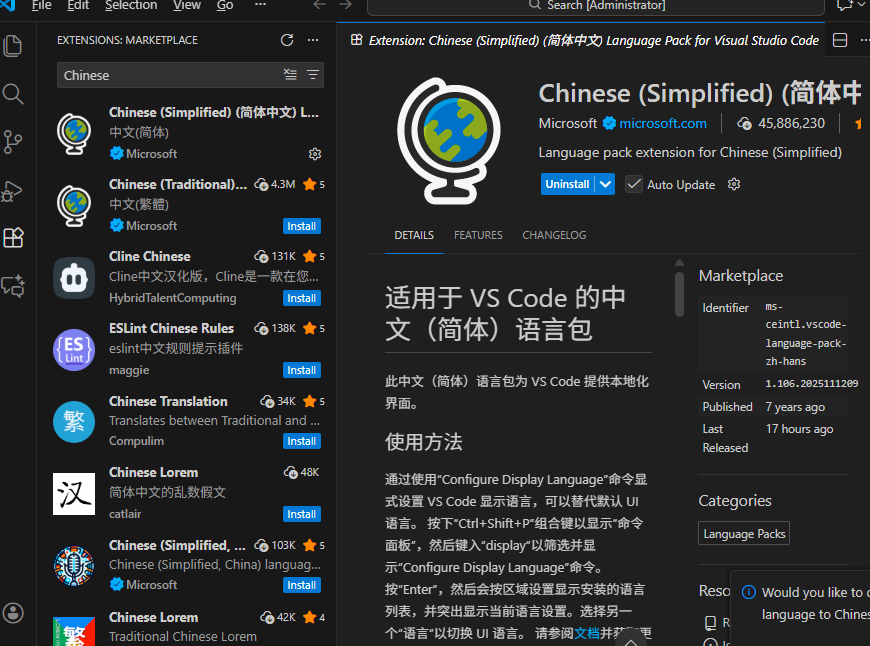Install Chinese Lorem by catlair
The width and height of the screenshot is (870, 646).
point(301,514)
